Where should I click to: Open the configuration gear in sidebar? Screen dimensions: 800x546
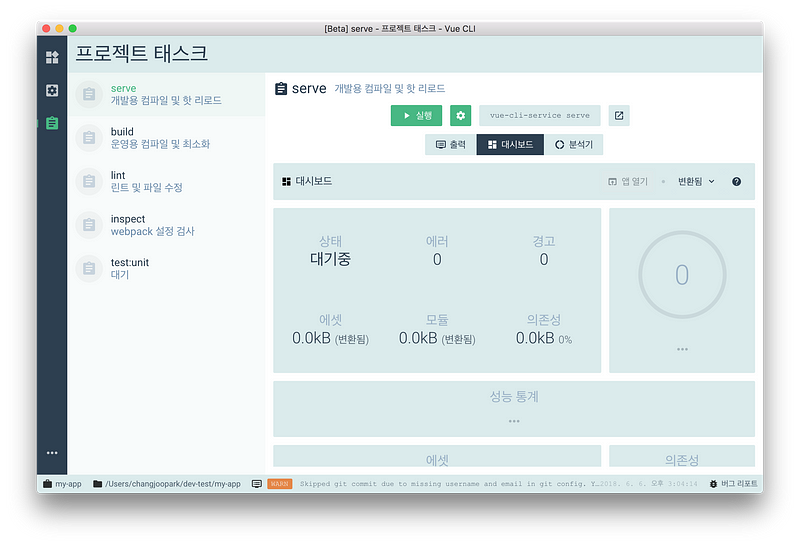[x=52, y=90]
